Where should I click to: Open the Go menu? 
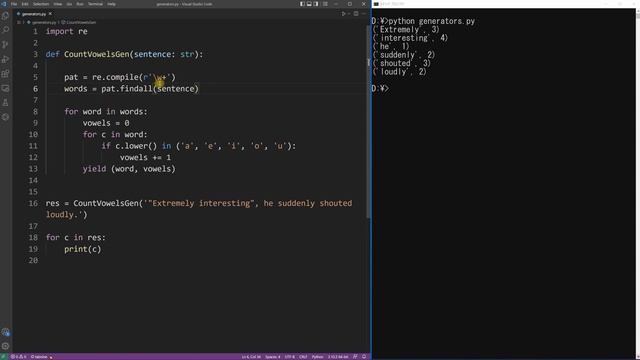click(x=69, y=4)
